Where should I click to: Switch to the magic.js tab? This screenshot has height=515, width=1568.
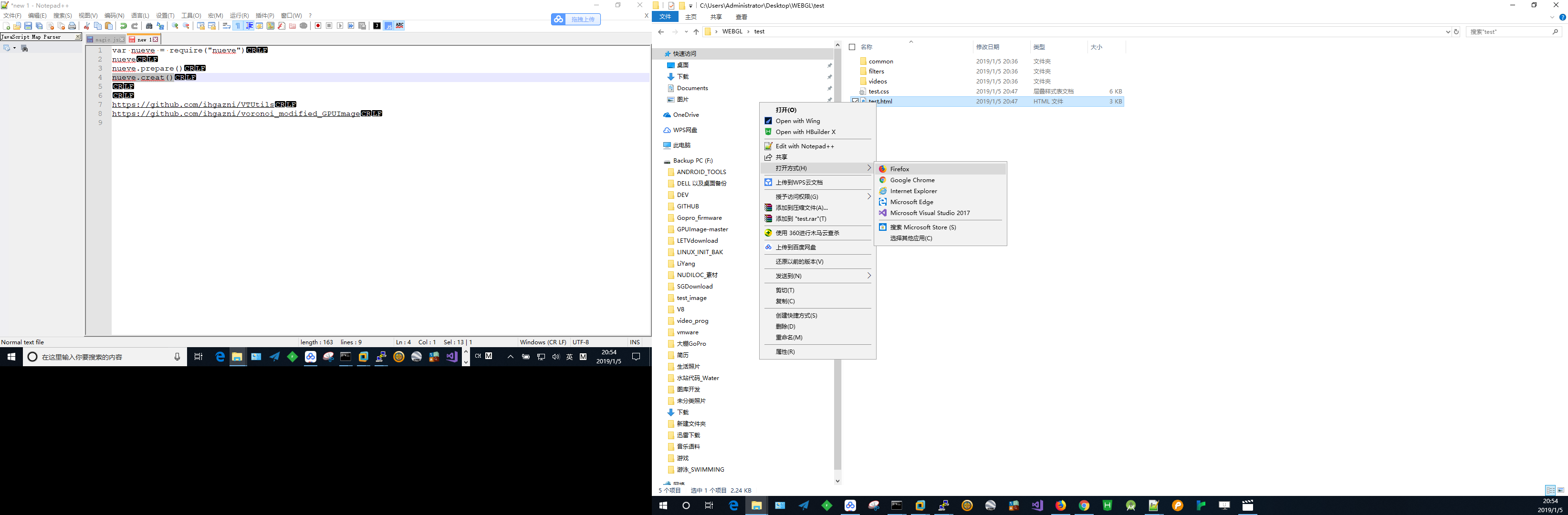click(107, 40)
